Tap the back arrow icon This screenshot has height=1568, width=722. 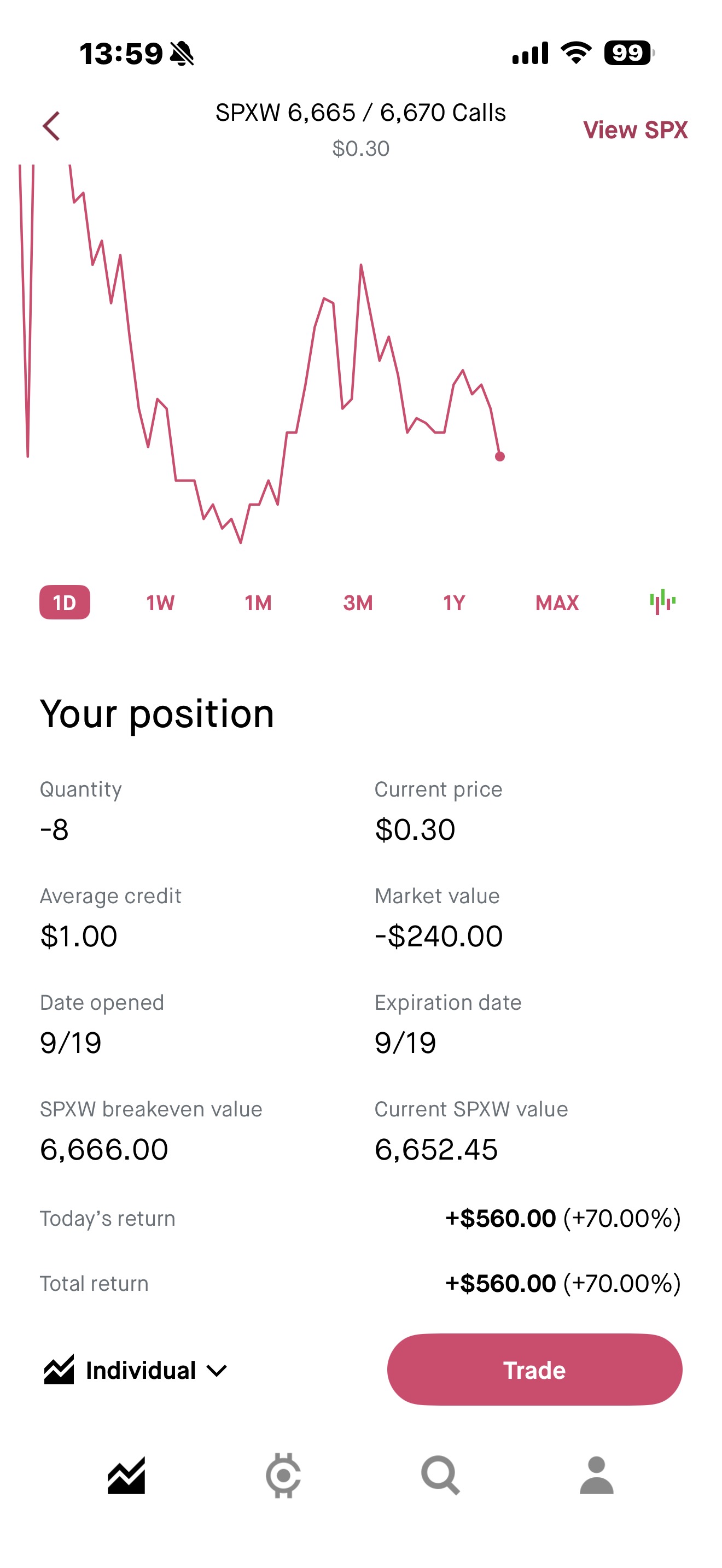tap(52, 126)
